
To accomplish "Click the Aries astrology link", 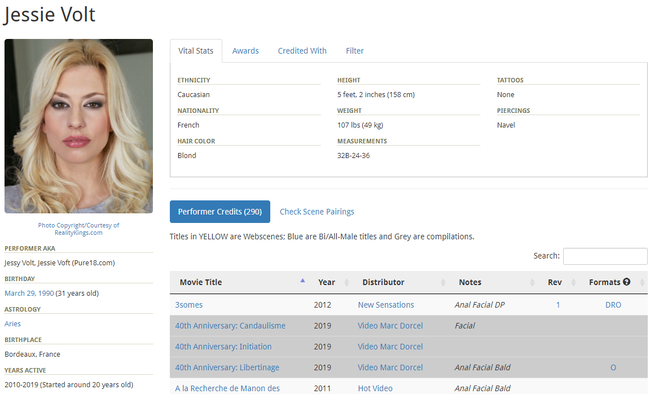I will (12, 323).
